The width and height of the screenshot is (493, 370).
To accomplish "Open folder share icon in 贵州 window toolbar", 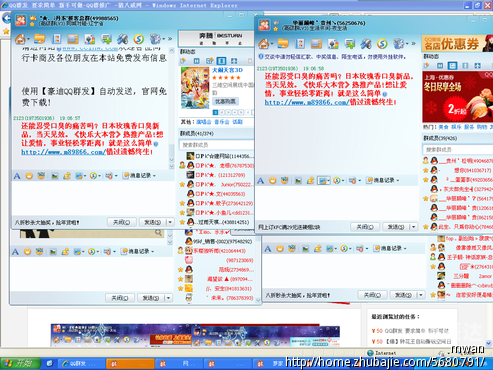I will coord(283,44).
